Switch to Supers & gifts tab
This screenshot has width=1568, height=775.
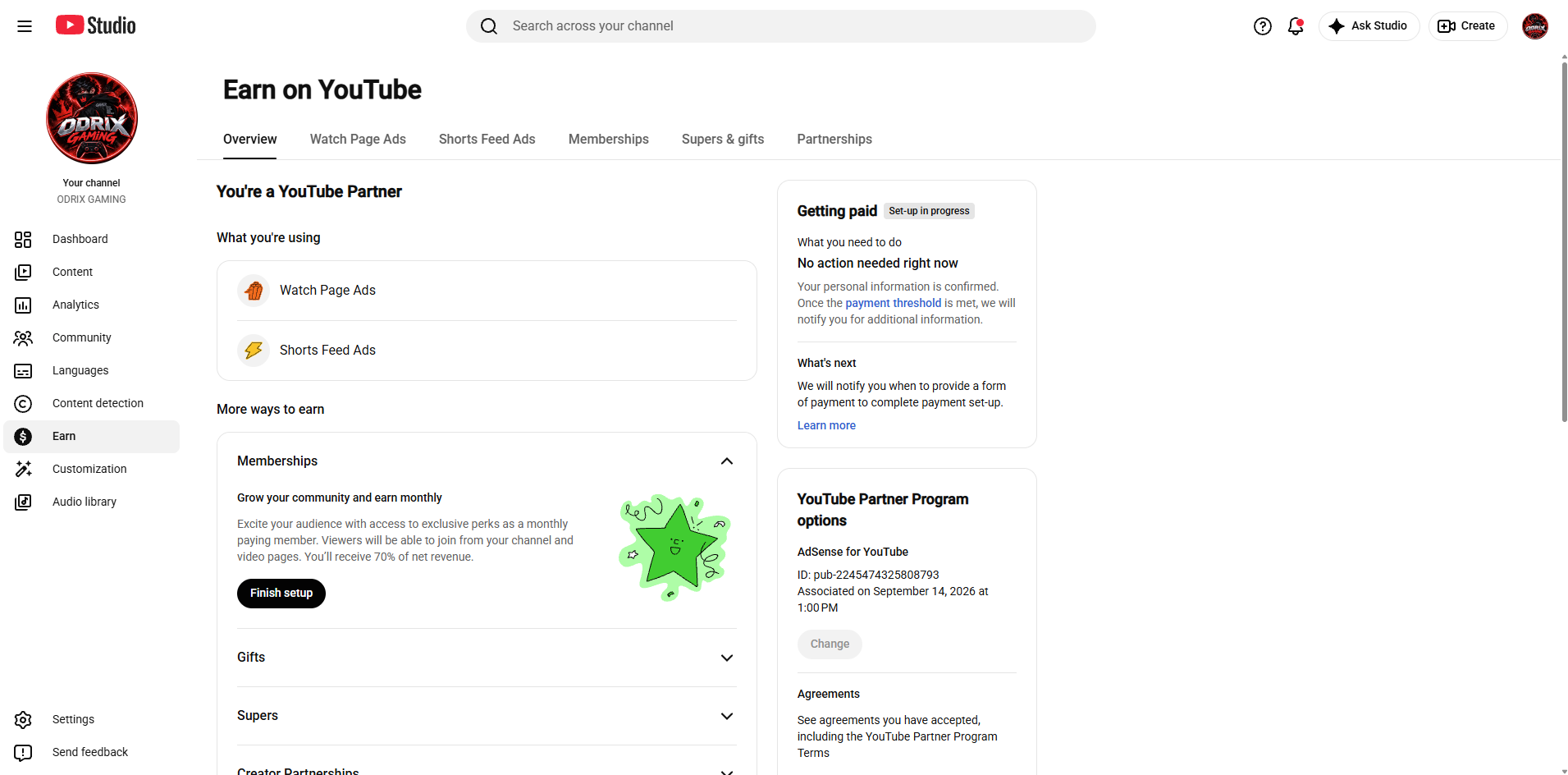pos(723,139)
